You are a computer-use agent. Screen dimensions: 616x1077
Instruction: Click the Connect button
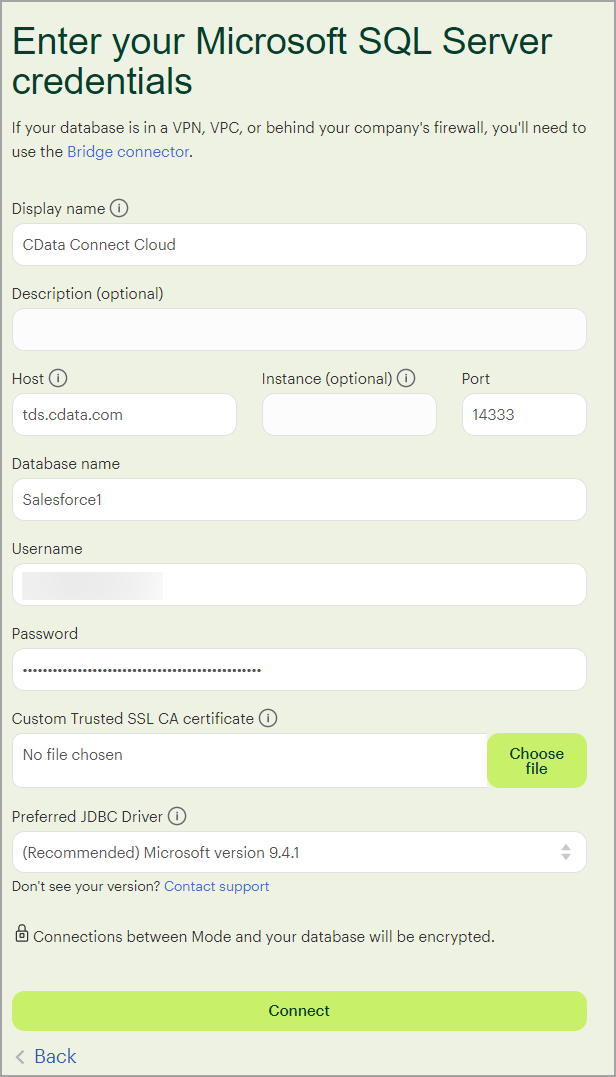[299, 1011]
